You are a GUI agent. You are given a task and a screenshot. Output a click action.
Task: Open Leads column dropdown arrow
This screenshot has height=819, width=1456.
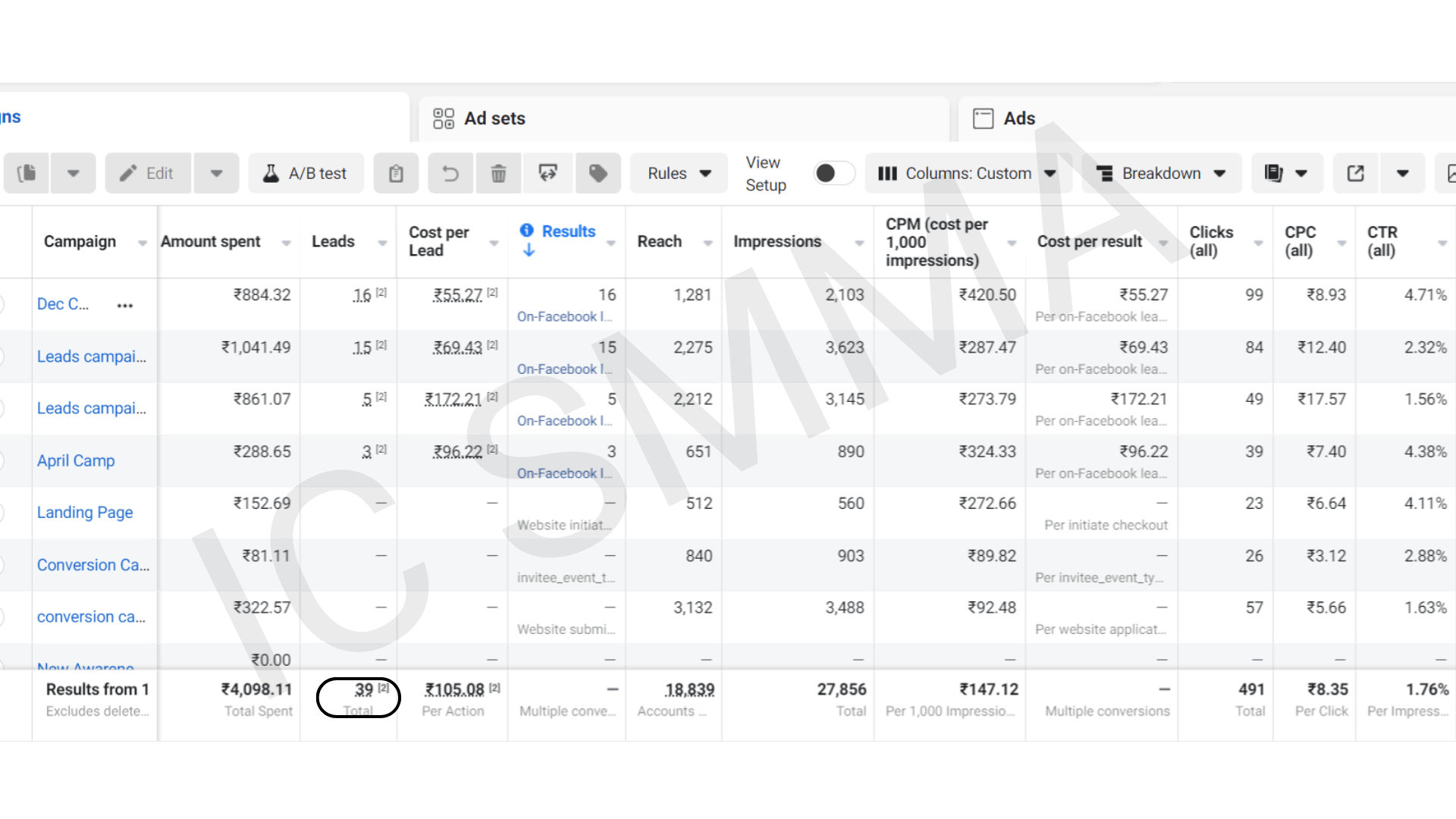click(382, 243)
